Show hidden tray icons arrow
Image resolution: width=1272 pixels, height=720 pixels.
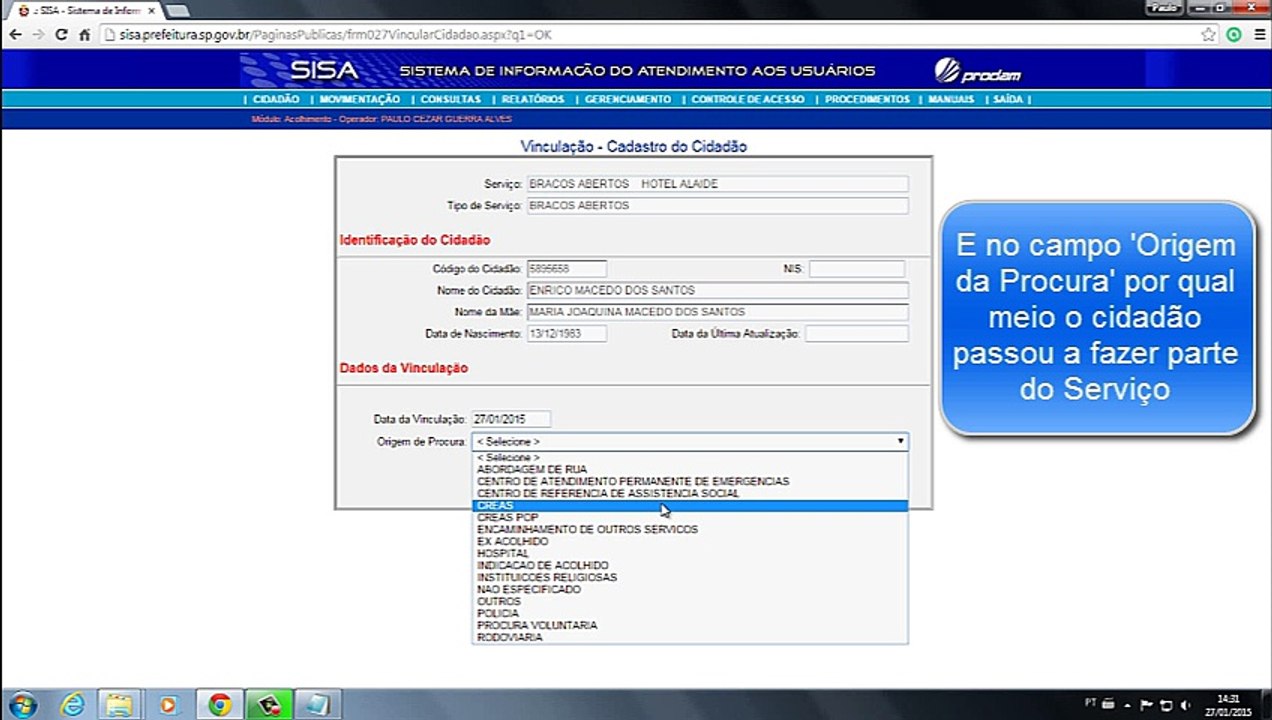pyautogui.click(x=1127, y=705)
